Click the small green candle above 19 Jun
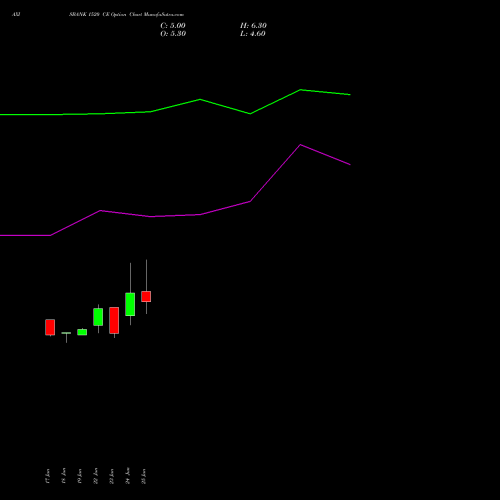500x500 pixels. tap(82, 332)
